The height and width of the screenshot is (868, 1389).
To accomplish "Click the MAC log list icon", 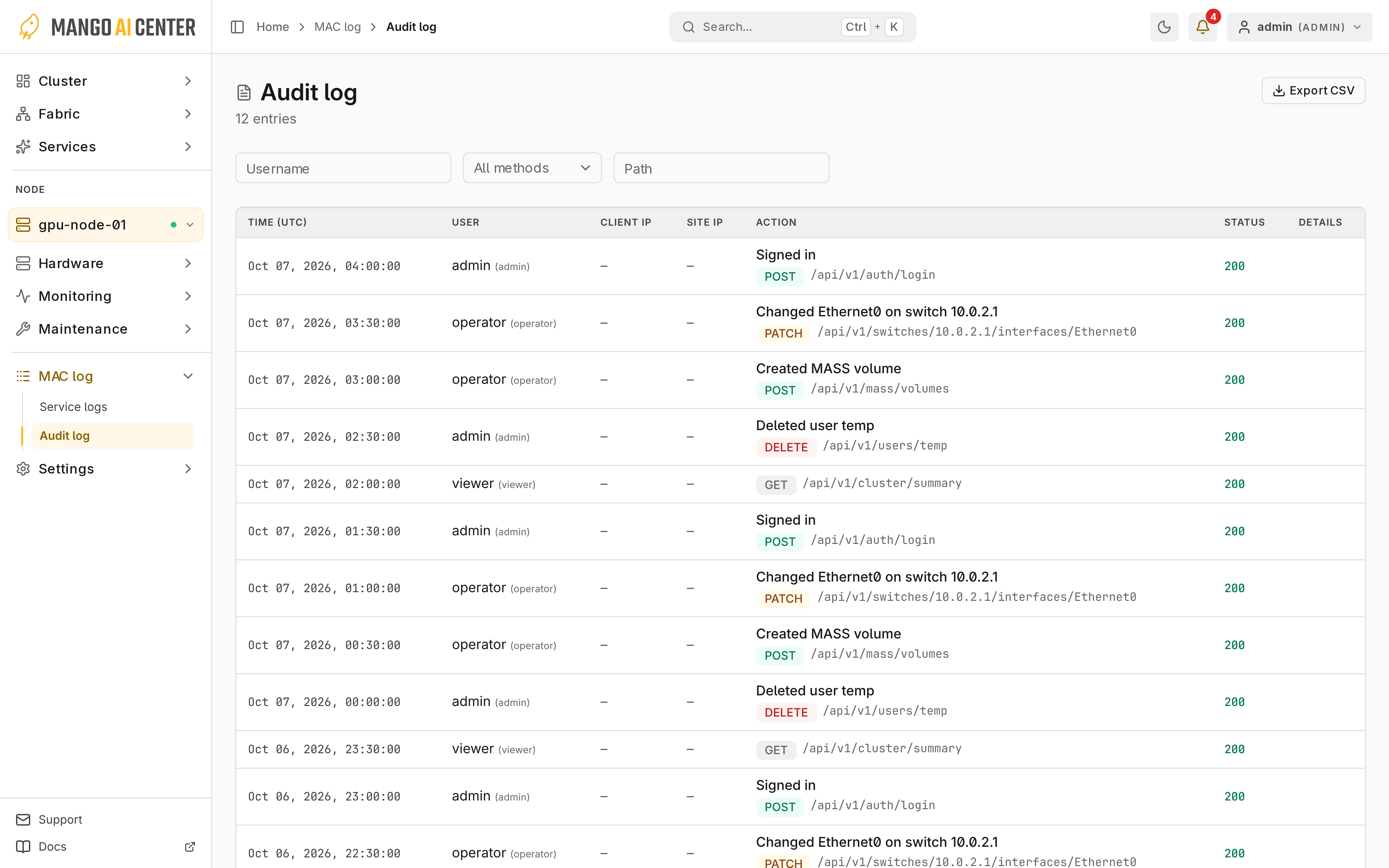I will point(23,376).
